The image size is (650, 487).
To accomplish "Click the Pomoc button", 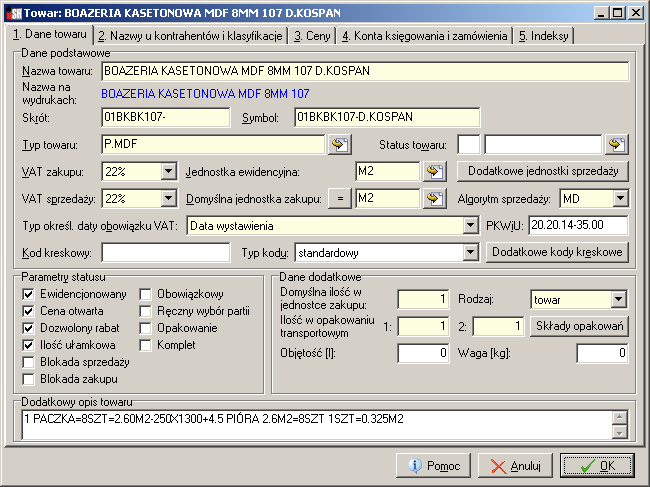I will click(x=433, y=466).
